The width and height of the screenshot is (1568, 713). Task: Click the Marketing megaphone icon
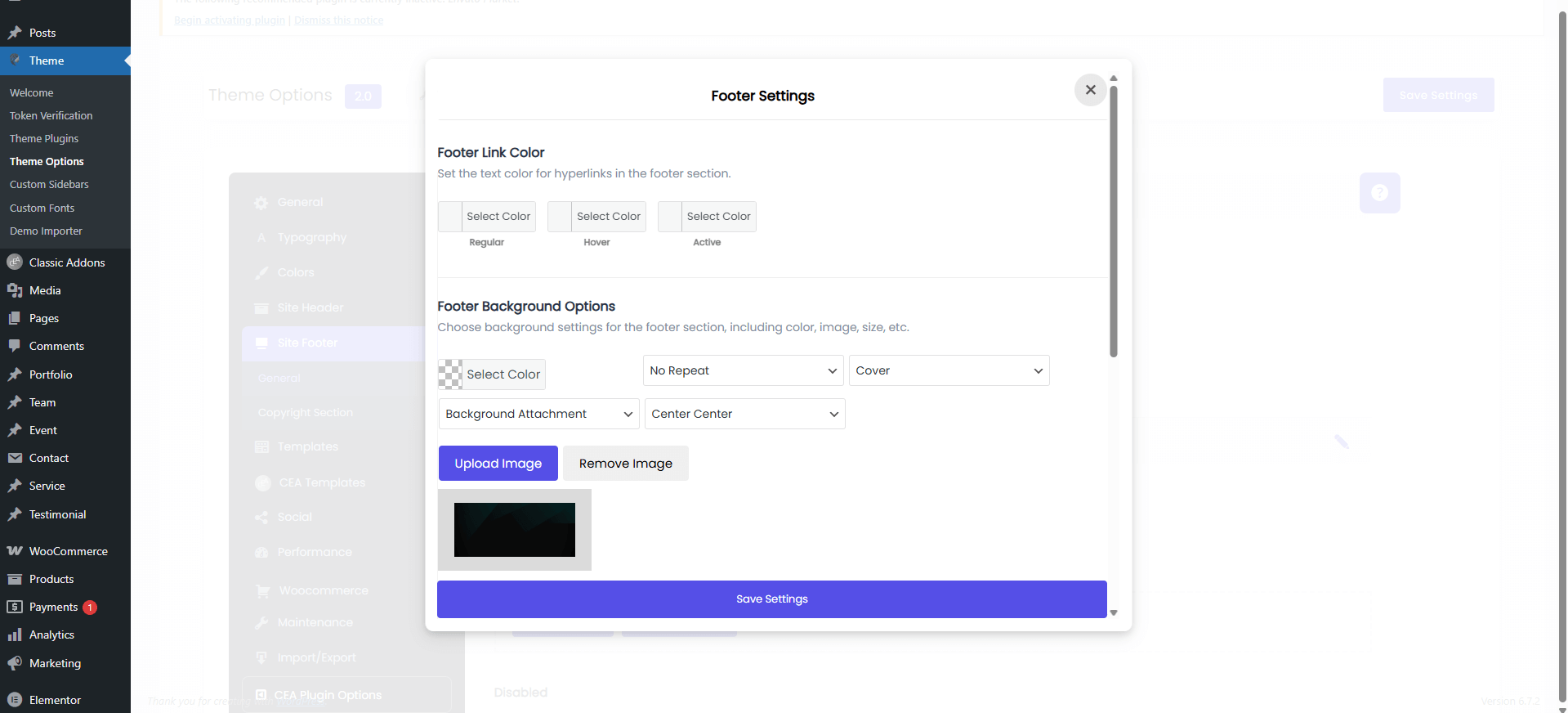coord(15,663)
